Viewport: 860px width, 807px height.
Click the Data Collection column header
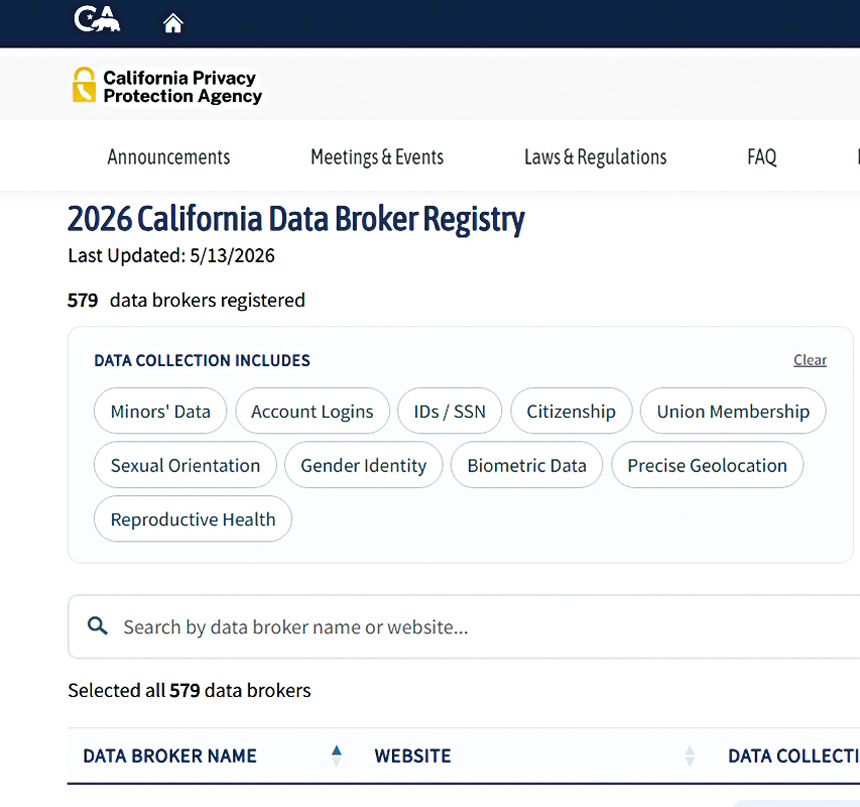pyautogui.click(x=794, y=756)
